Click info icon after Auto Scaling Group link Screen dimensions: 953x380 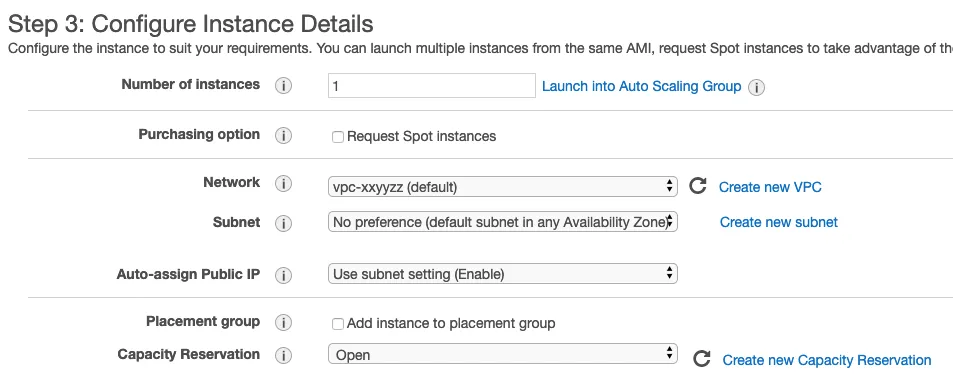756,88
